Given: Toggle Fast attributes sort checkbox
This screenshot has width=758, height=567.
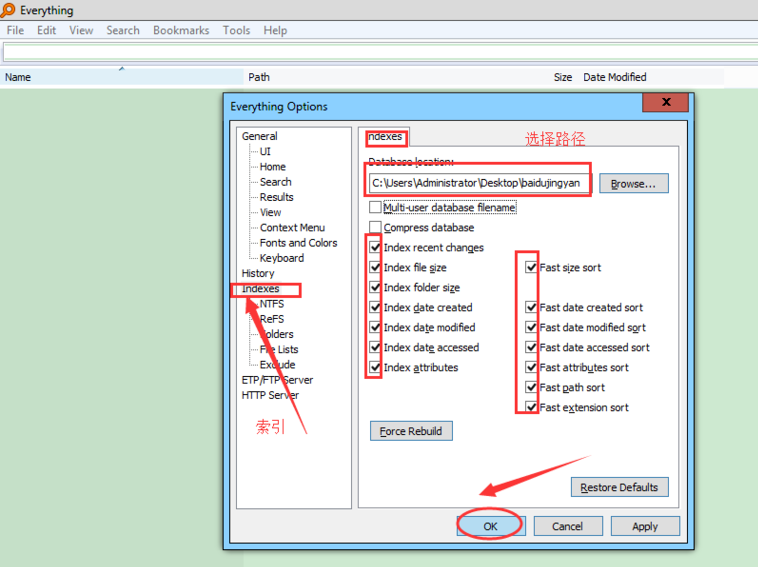Looking at the screenshot, I should tap(531, 367).
